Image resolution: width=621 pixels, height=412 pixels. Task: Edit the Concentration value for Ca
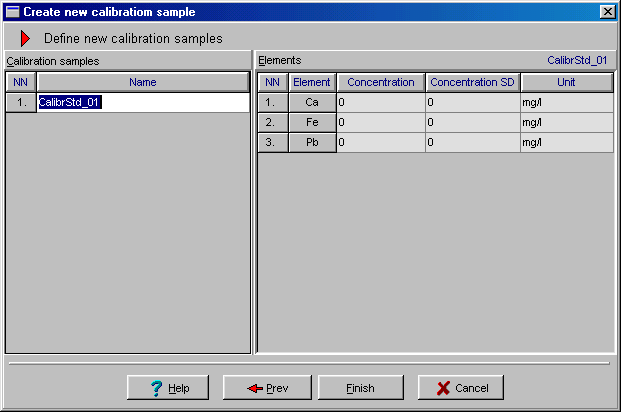pyautogui.click(x=381, y=103)
